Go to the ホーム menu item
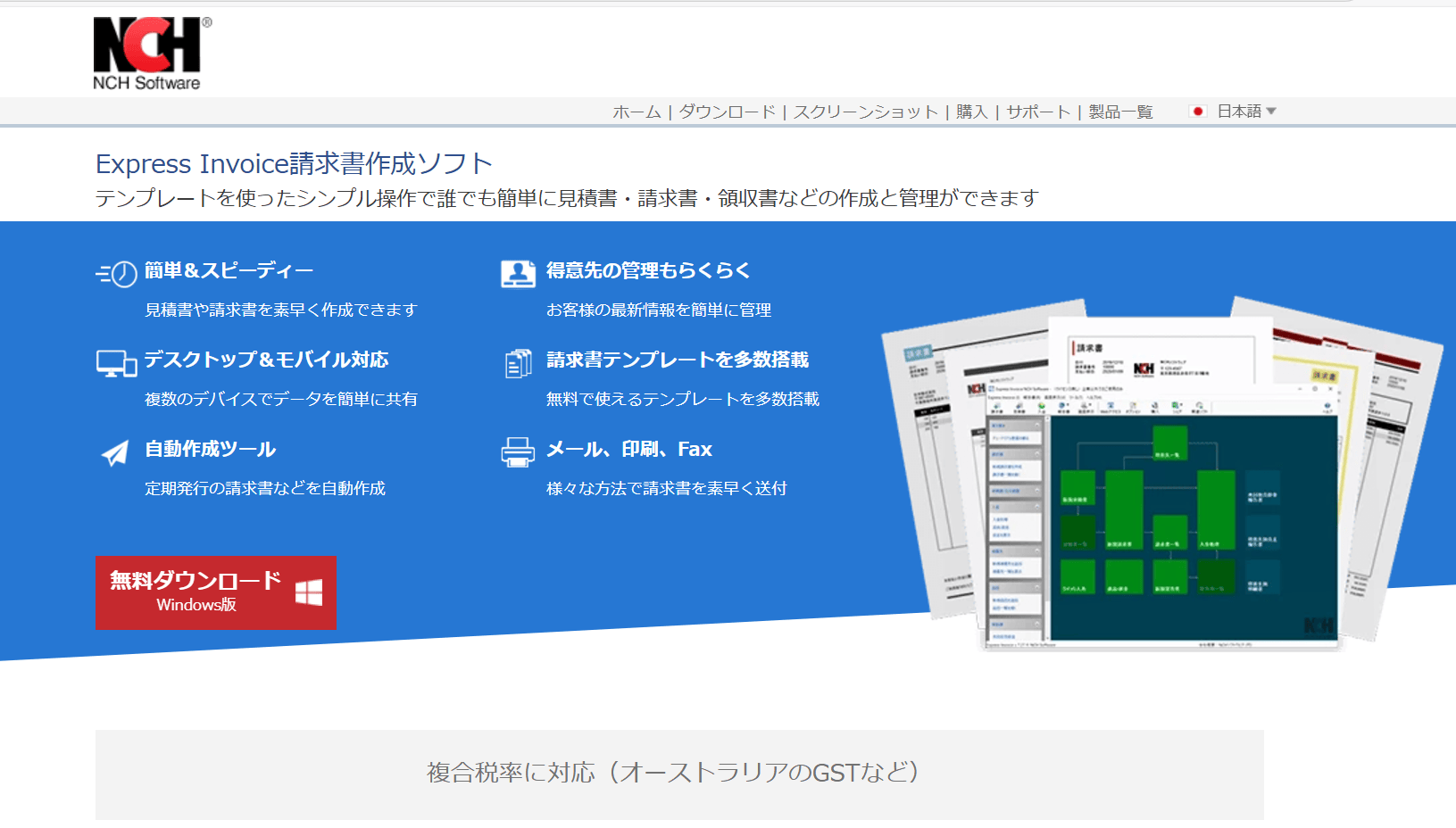The image size is (1456, 828). 636,112
